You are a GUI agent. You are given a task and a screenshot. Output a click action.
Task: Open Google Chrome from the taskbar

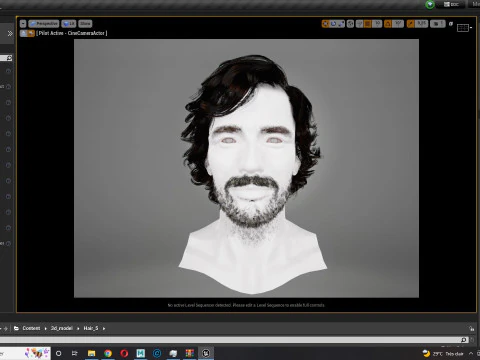click(108, 353)
